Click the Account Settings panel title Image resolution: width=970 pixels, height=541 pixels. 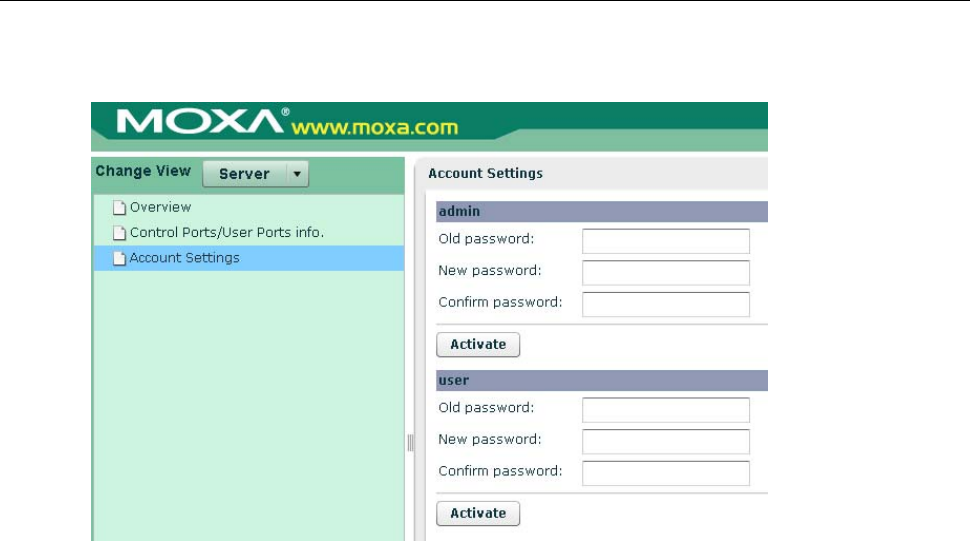tap(486, 173)
